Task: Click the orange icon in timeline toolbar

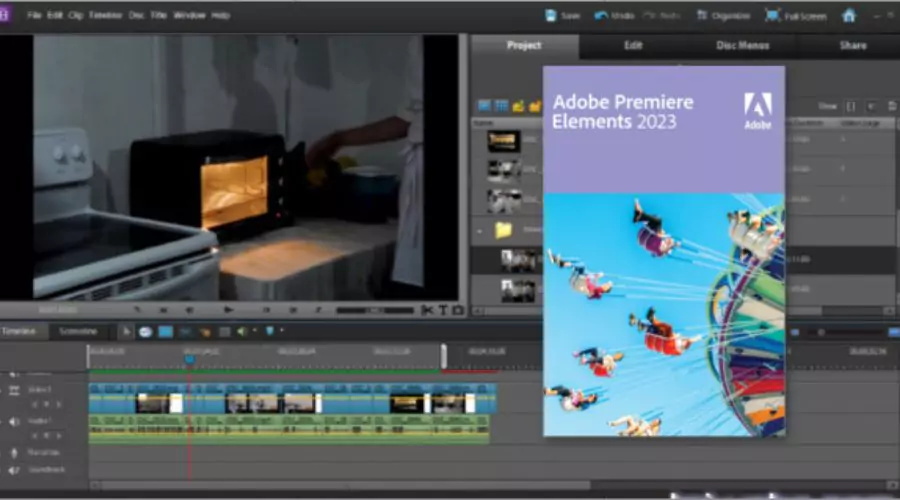Action: pos(205,332)
